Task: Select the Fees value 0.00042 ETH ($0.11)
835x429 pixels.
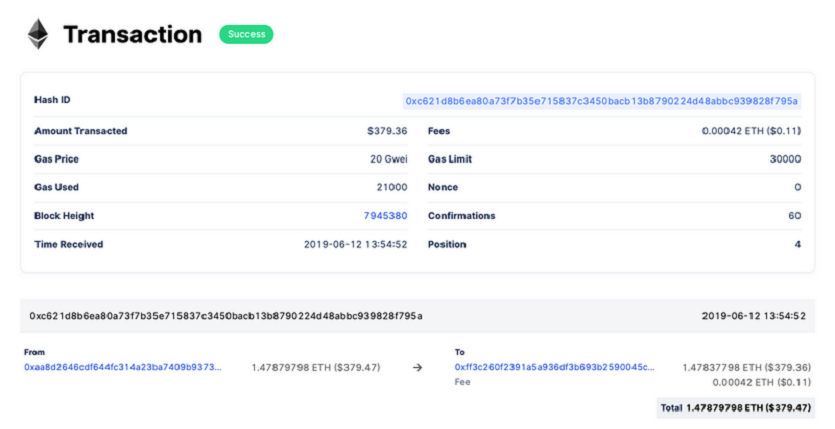Action: (751, 131)
